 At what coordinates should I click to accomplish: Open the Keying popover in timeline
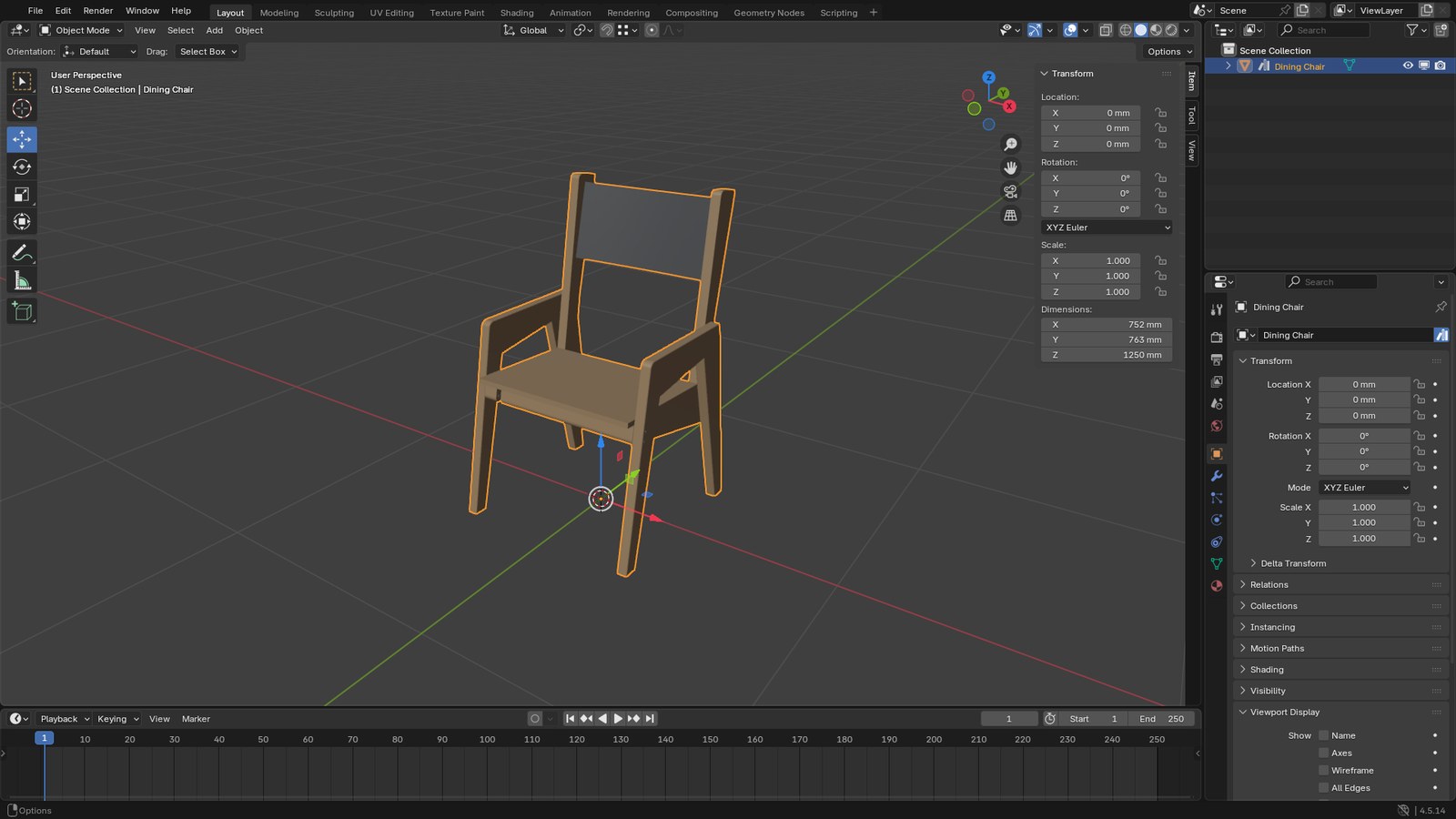[x=118, y=719]
